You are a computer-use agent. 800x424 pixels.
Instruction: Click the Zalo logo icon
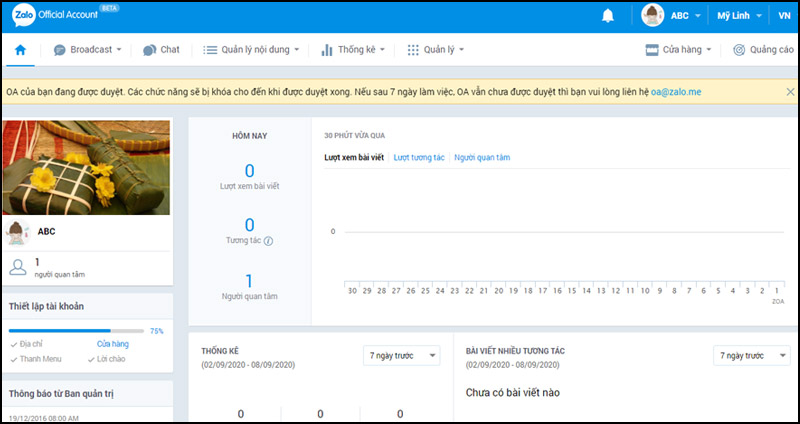(x=24, y=15)
